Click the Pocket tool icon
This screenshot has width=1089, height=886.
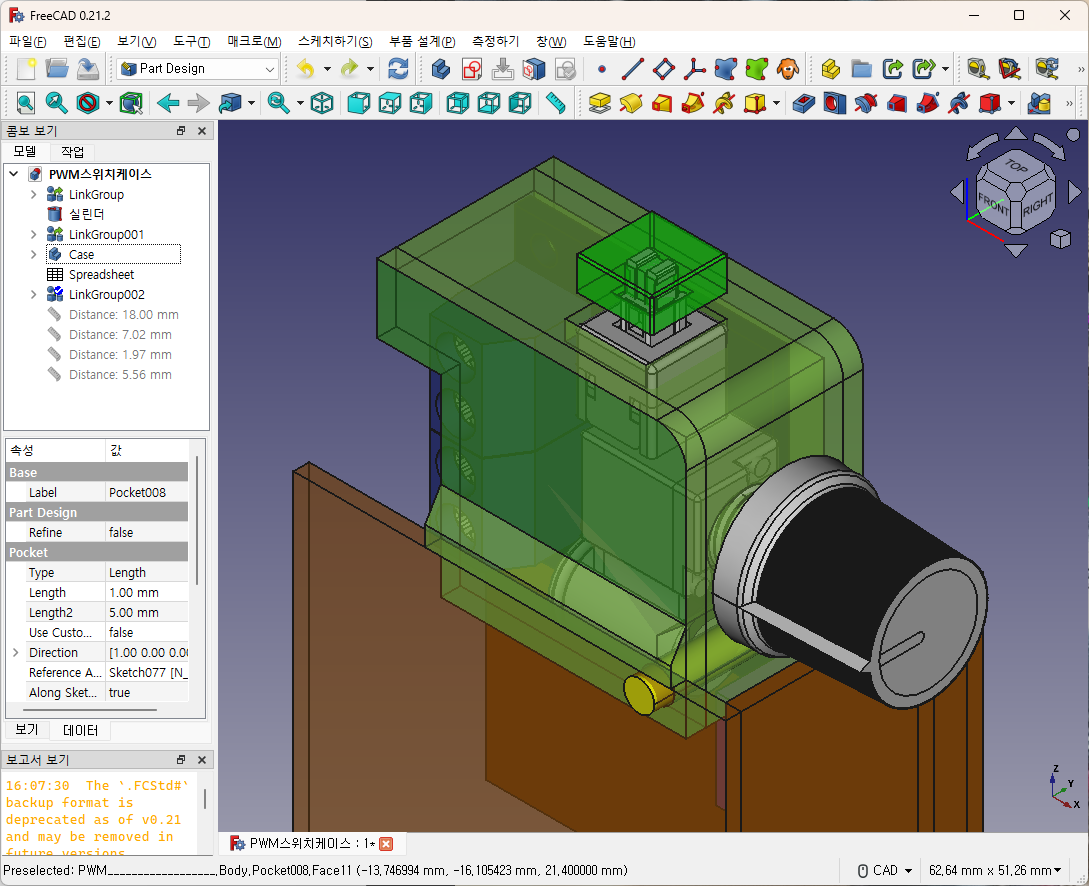pos(804,103)
